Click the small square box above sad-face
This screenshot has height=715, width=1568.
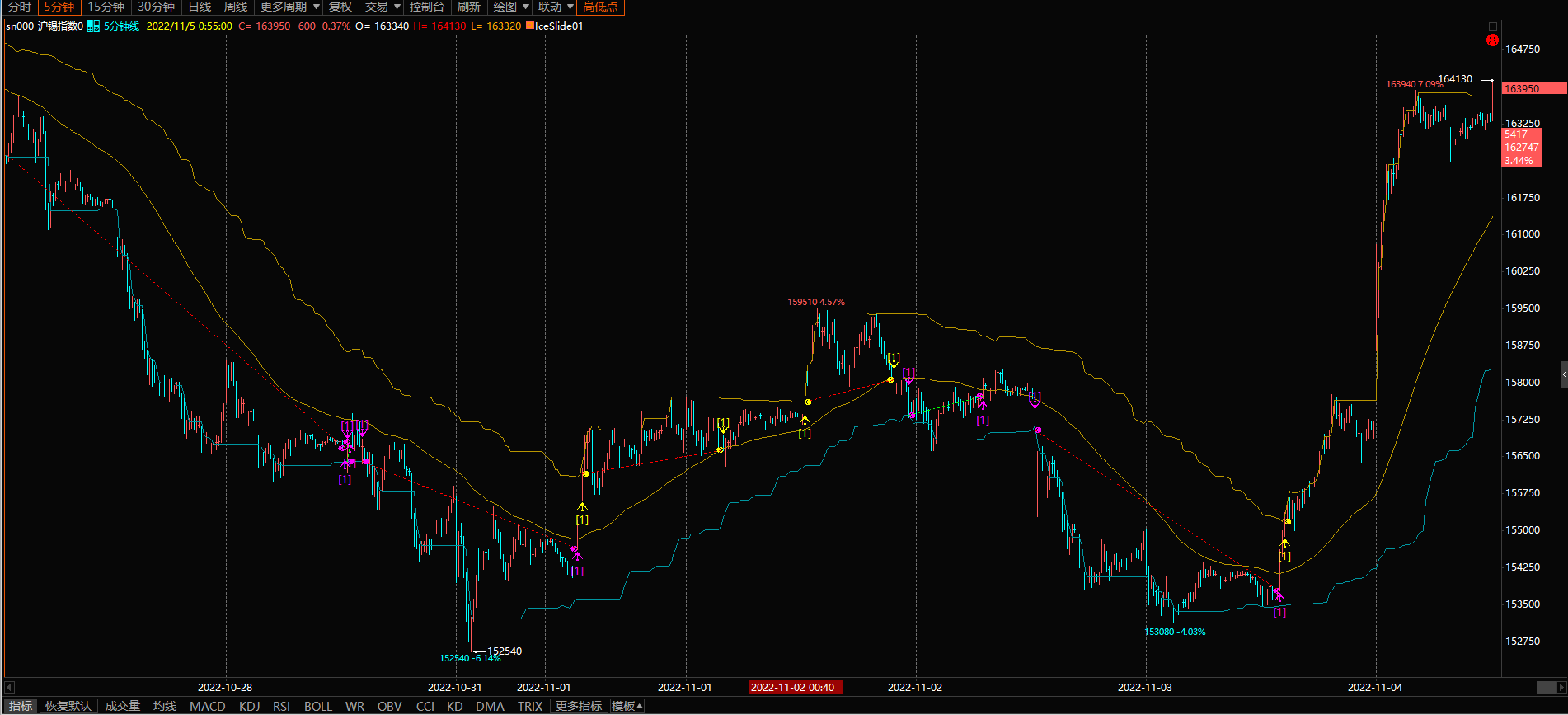1492,26
